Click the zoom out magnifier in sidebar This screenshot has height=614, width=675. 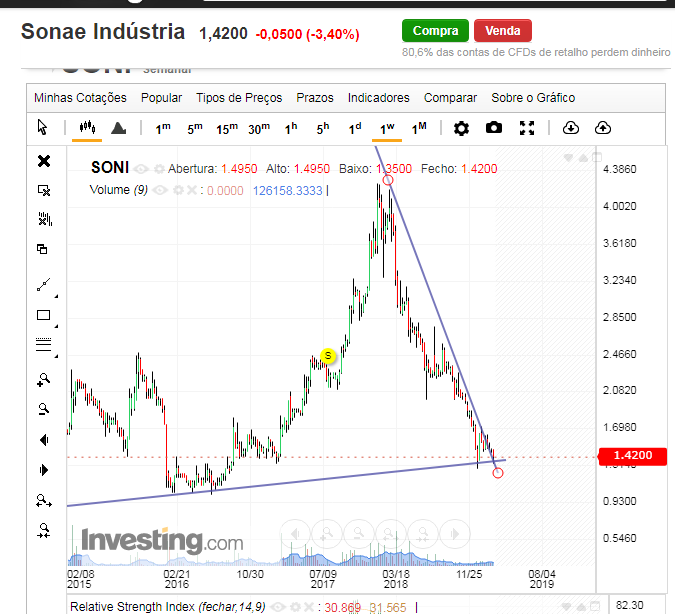tap(43, 409)
